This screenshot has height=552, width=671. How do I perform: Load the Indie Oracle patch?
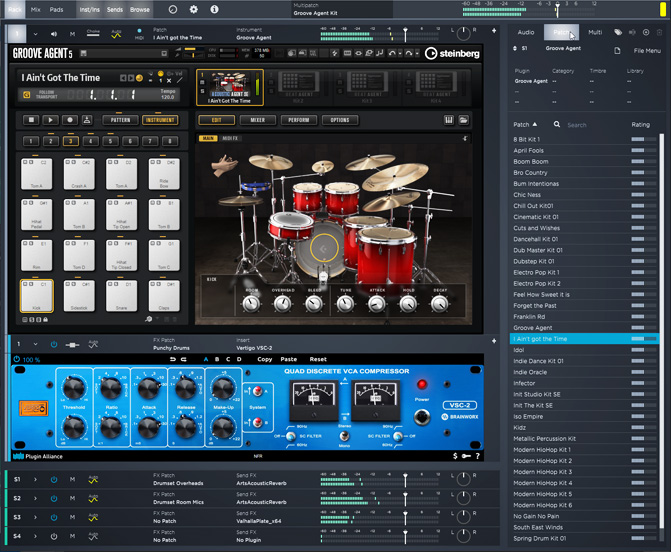coord(530,372)
